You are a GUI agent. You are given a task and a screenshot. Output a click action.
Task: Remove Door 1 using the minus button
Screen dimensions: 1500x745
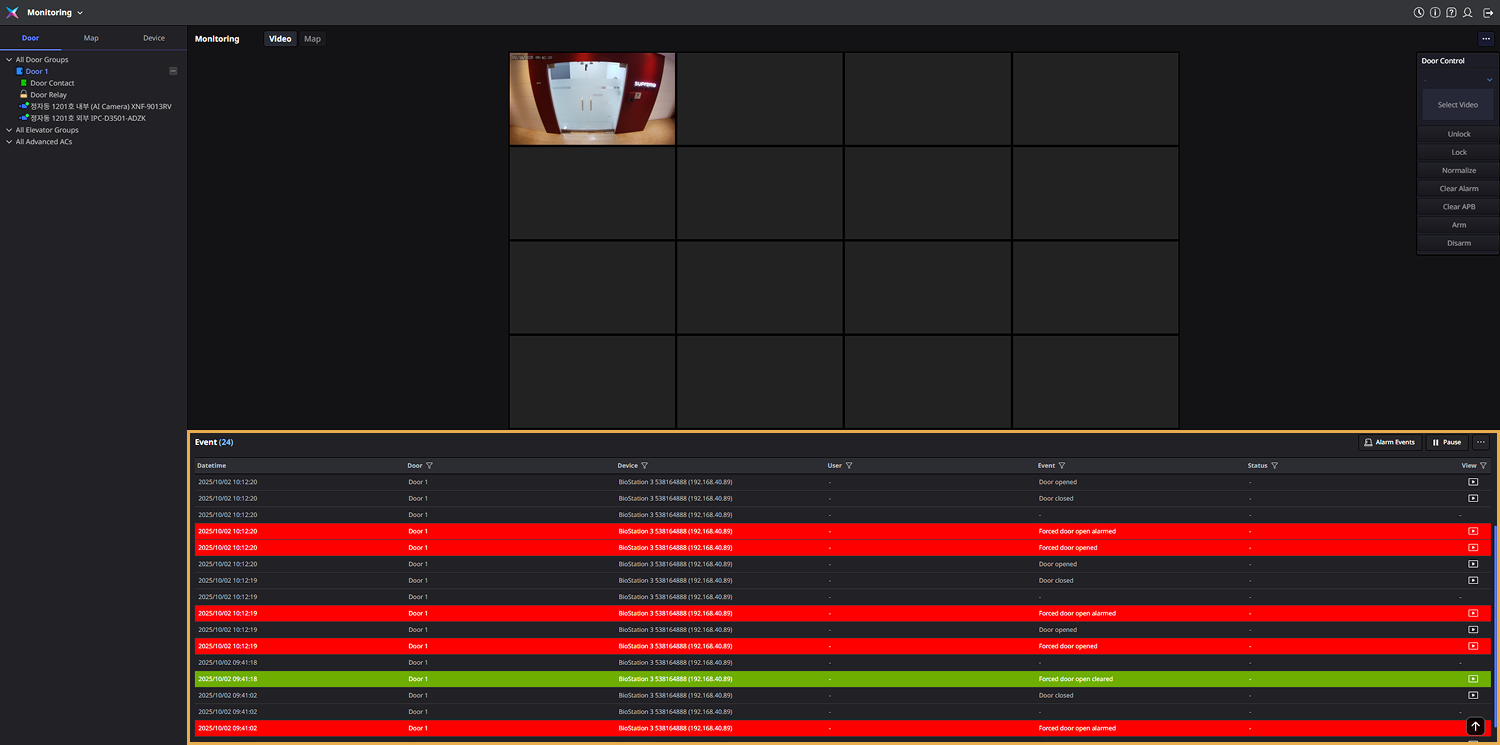pyautogui.click(x=173, y=71)
